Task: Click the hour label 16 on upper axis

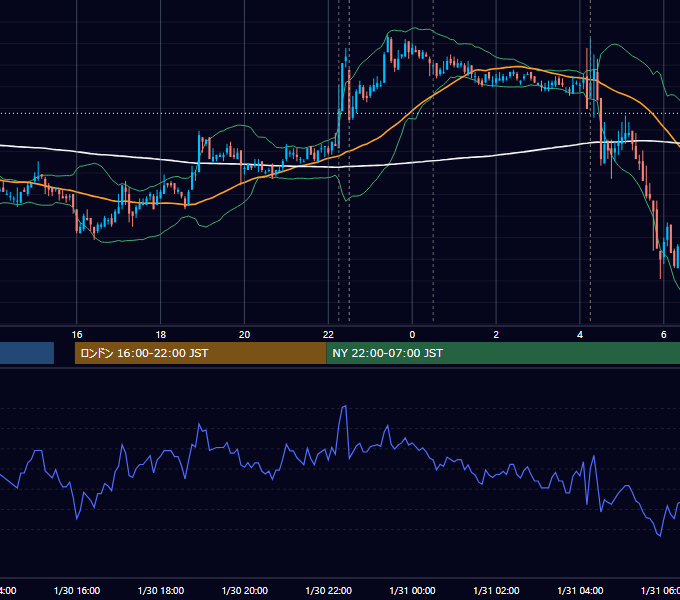Action: [77, 335]
